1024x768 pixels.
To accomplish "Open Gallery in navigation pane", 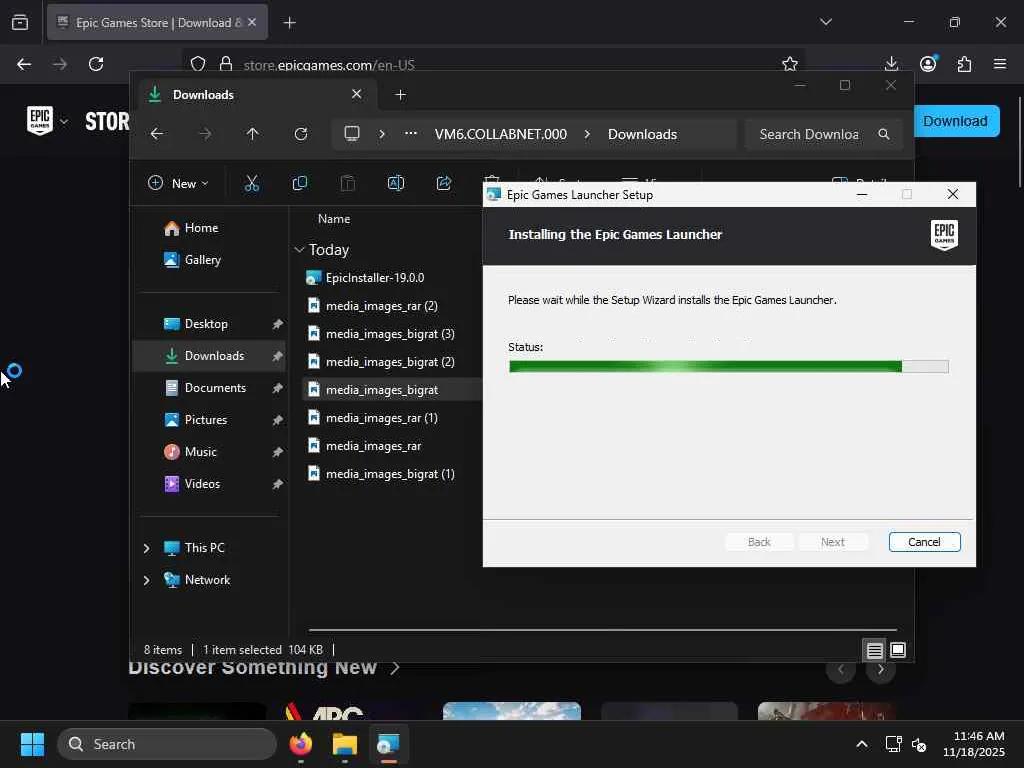I will click(202, 260).
